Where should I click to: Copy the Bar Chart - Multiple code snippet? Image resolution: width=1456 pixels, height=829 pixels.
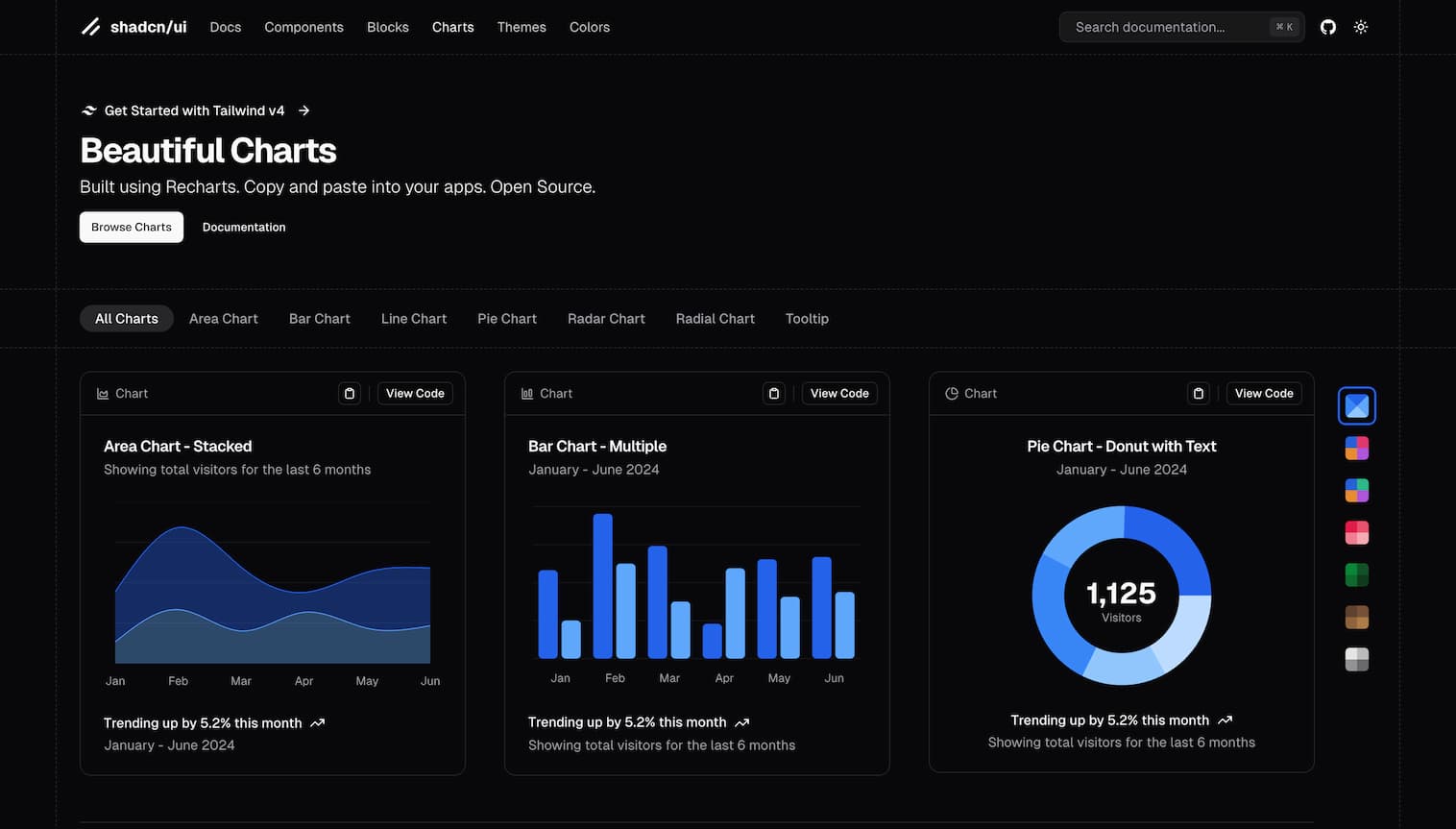pos(773,393)
